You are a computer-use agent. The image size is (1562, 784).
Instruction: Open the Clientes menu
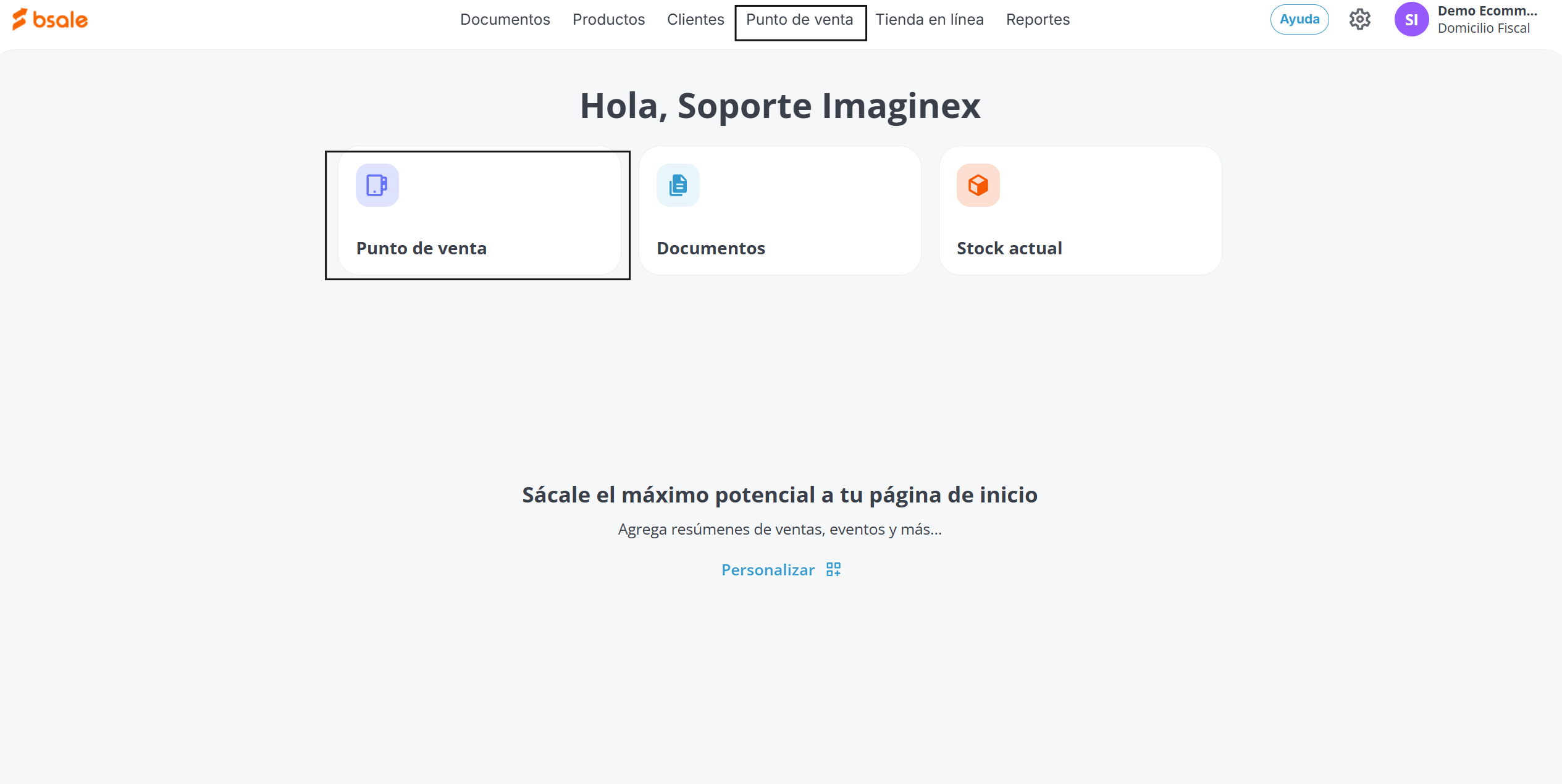(695, 20)
